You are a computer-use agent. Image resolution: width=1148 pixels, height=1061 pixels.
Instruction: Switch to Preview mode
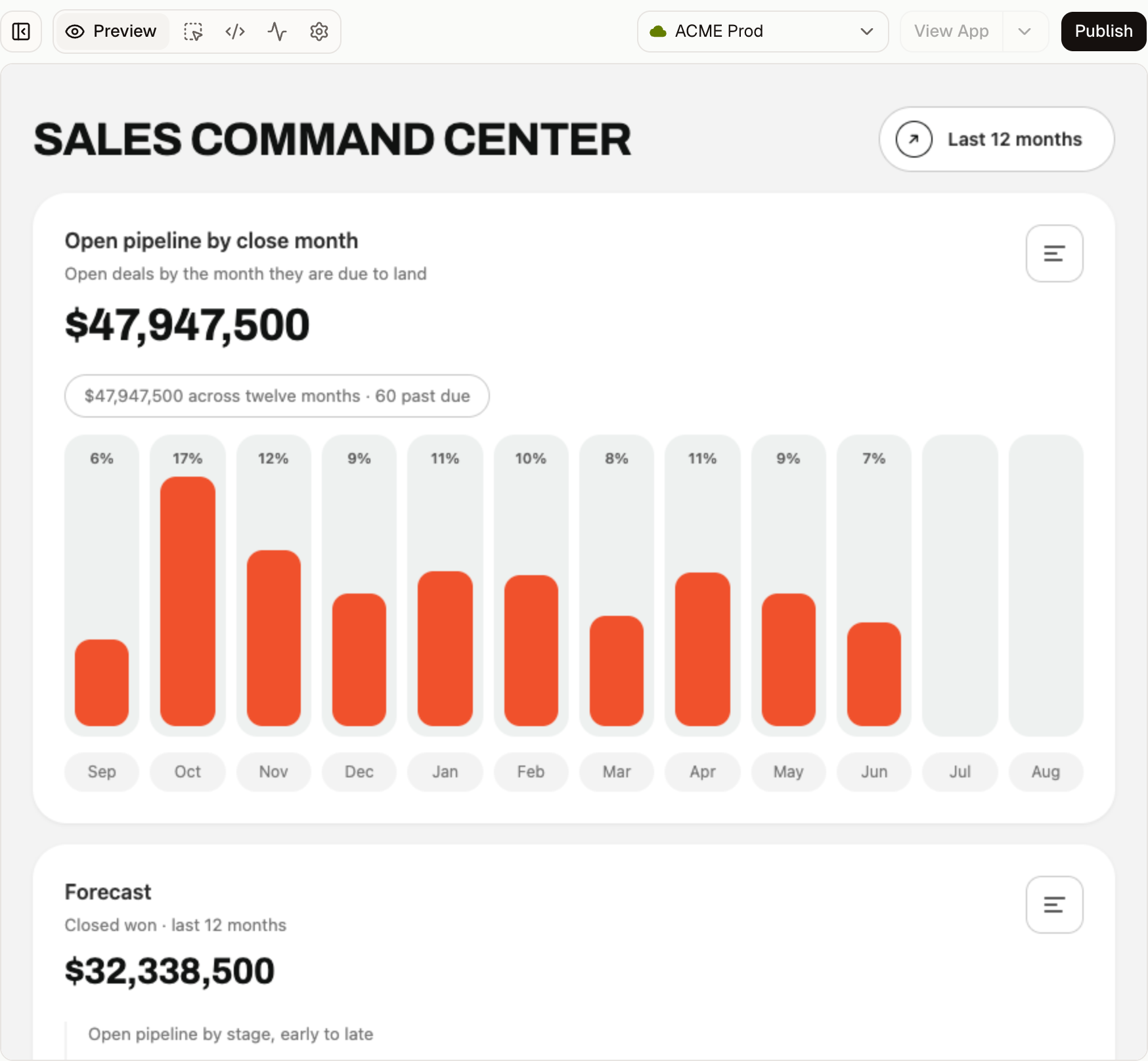coord(112,32)
